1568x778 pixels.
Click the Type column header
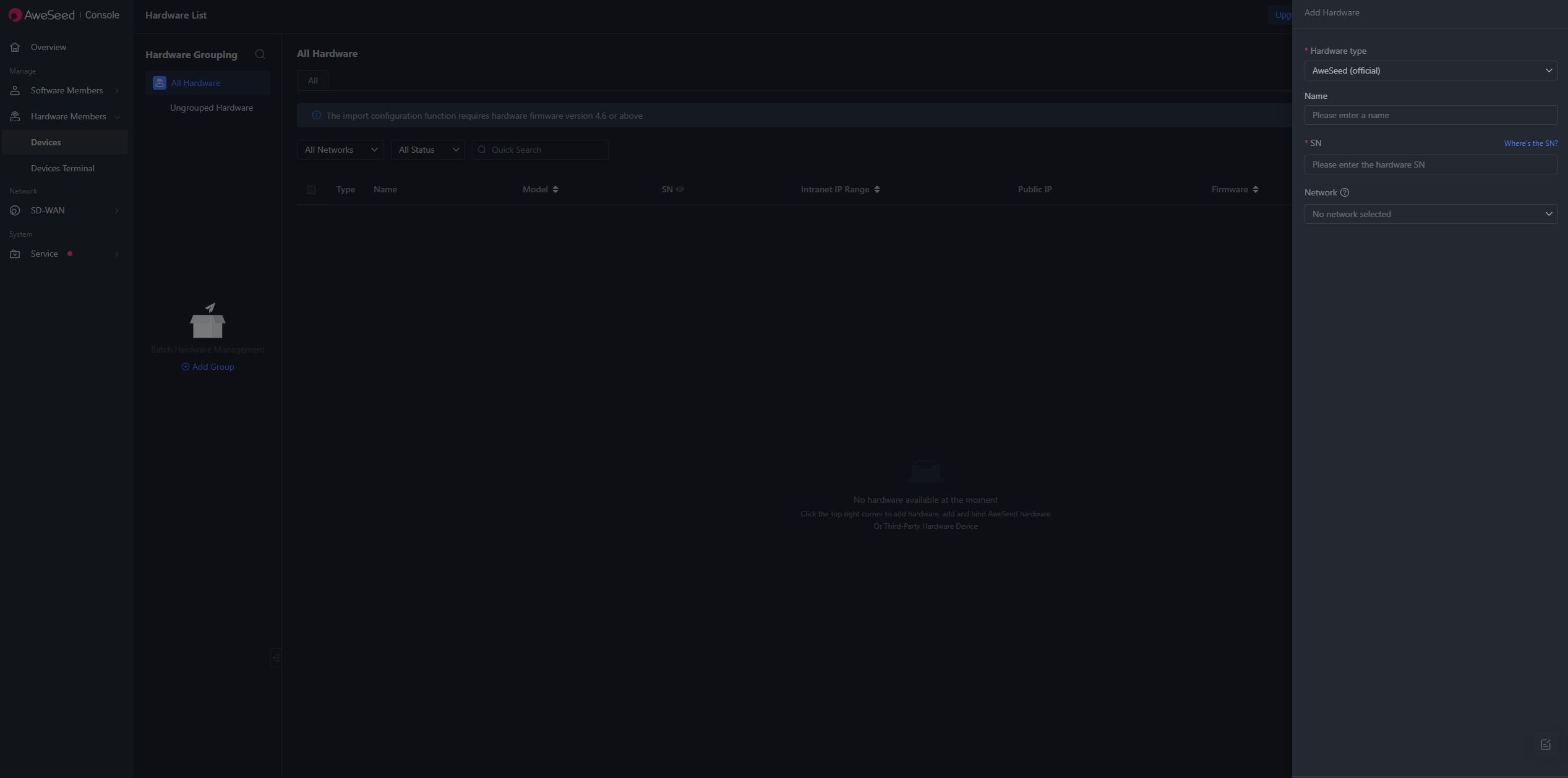coord(346,189)
